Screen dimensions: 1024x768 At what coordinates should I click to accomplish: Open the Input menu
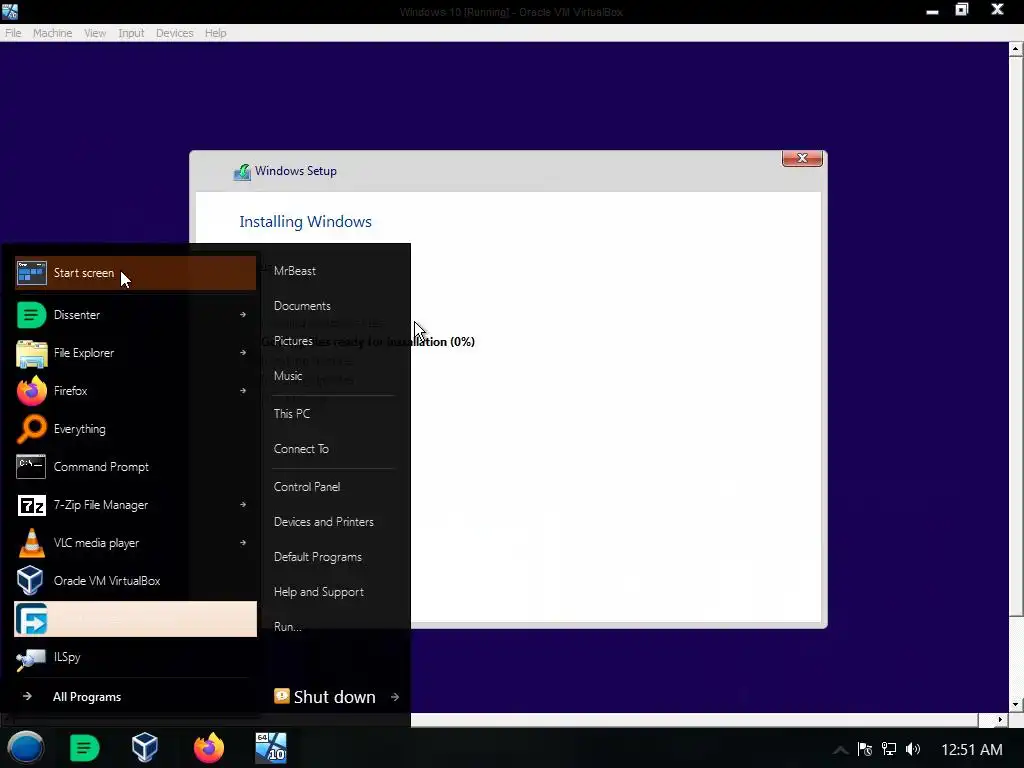[131, 33]
